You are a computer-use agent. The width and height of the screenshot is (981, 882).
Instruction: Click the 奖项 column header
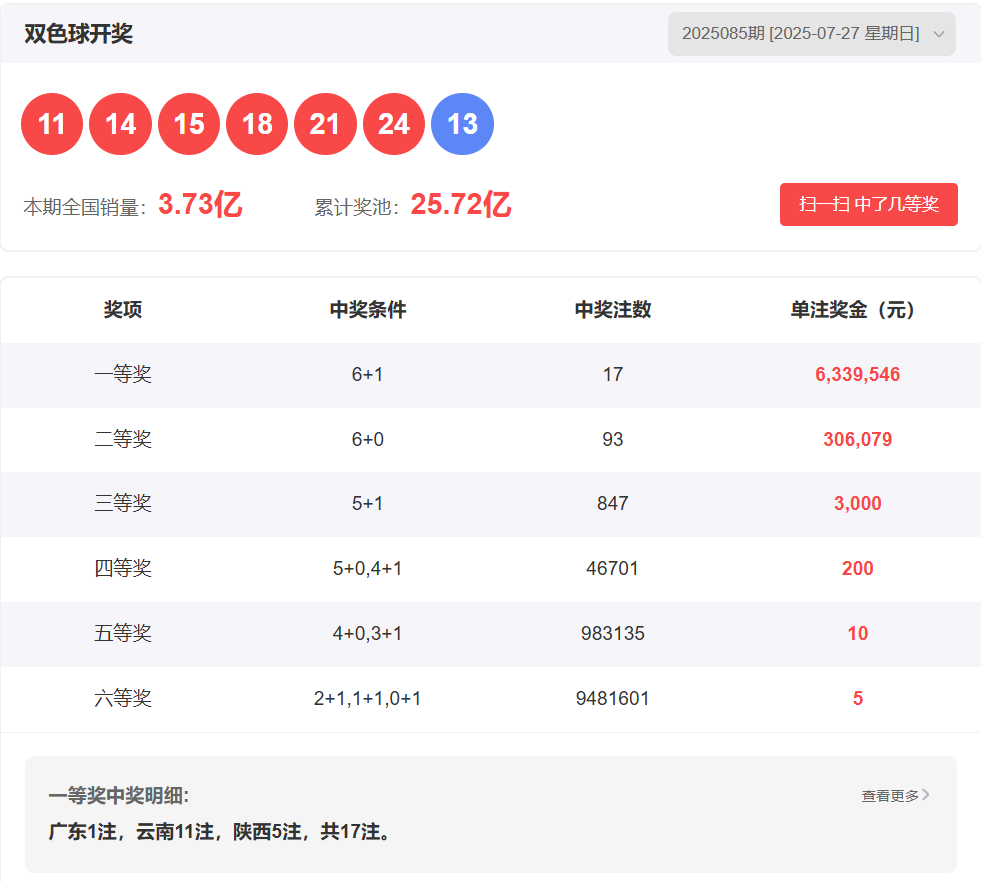(x=123, y=310)
